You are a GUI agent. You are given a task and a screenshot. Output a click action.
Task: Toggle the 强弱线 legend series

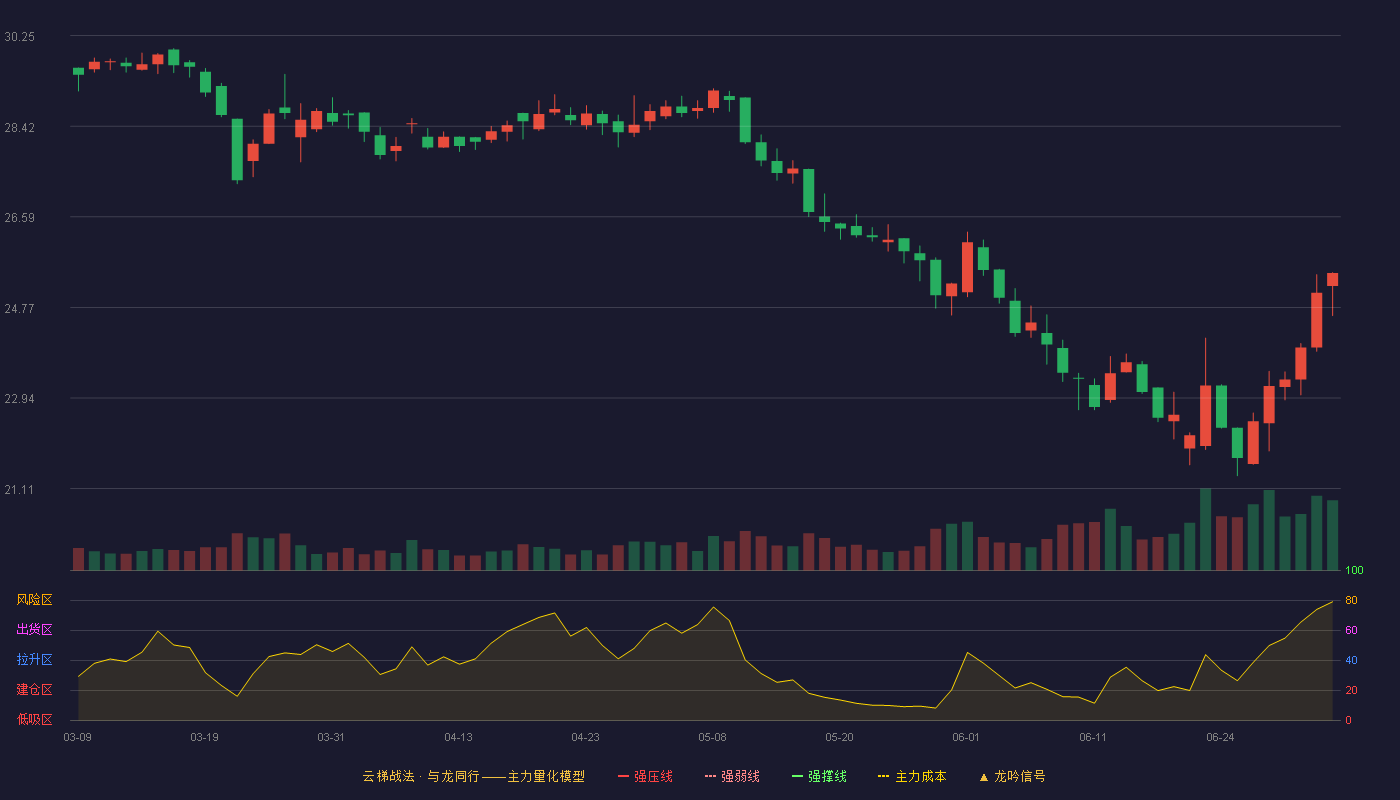[732, 776]
